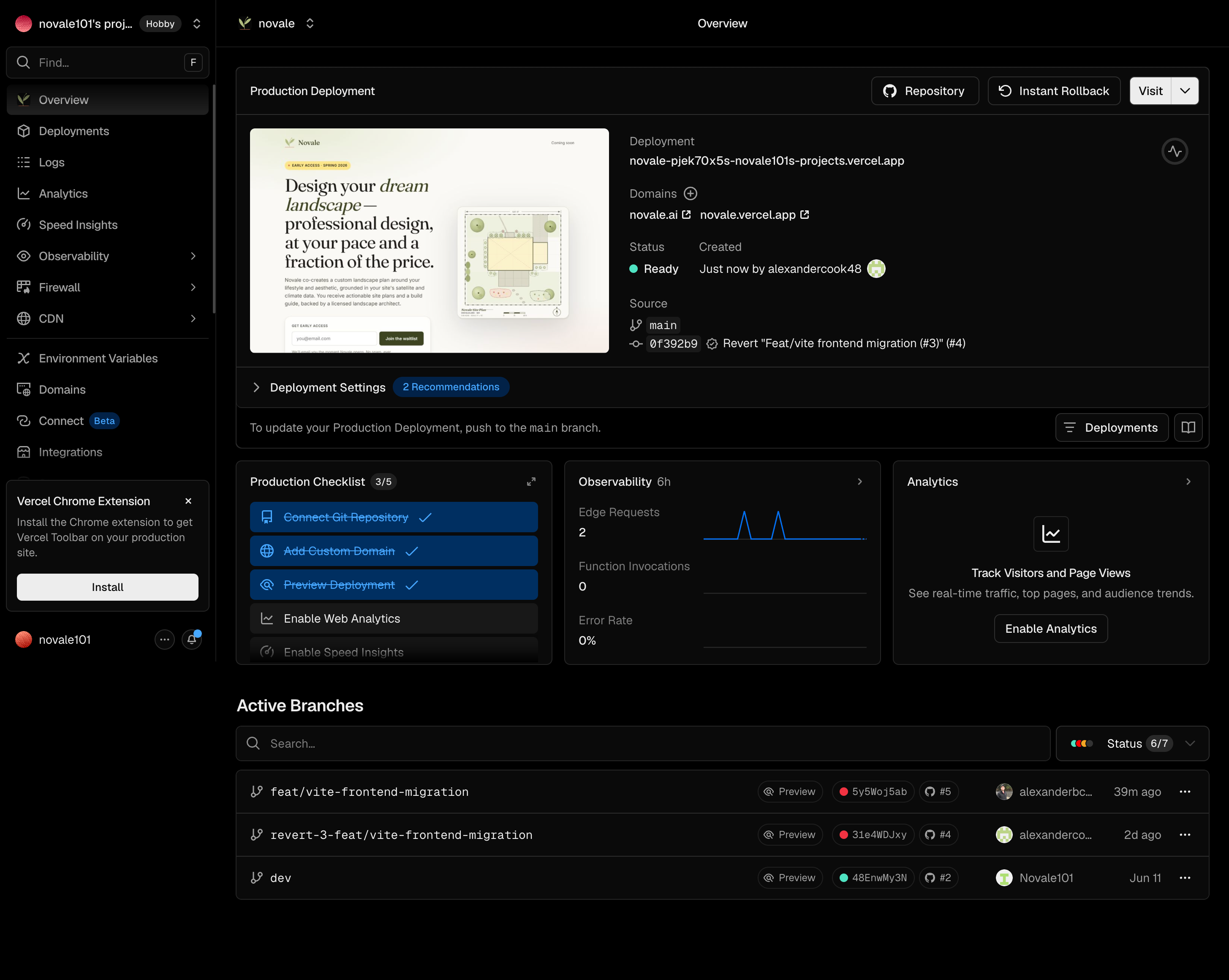Open novale.ai external link icon
Image resolution: width=1229 pixels, height=980 pixels.
686,214
